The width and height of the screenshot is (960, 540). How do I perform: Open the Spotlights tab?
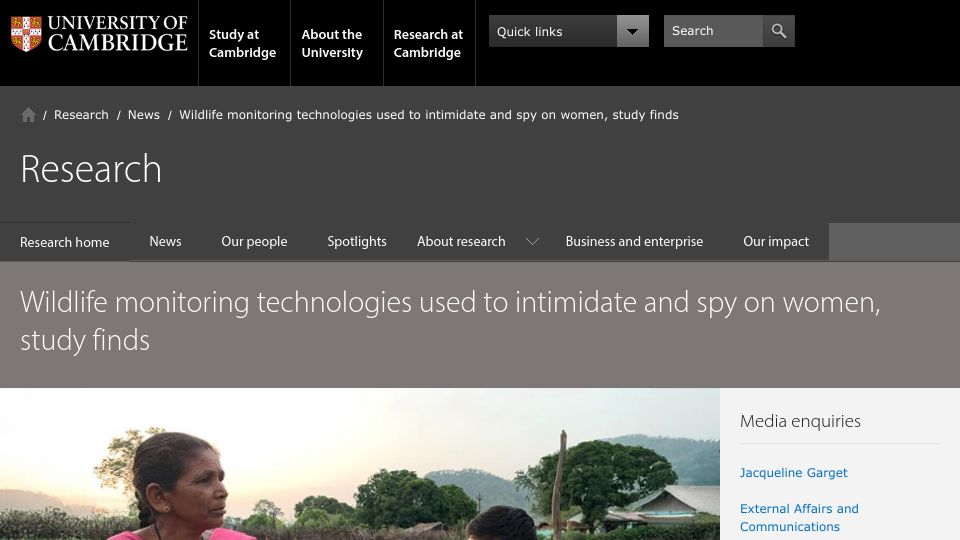coord(357,242)
